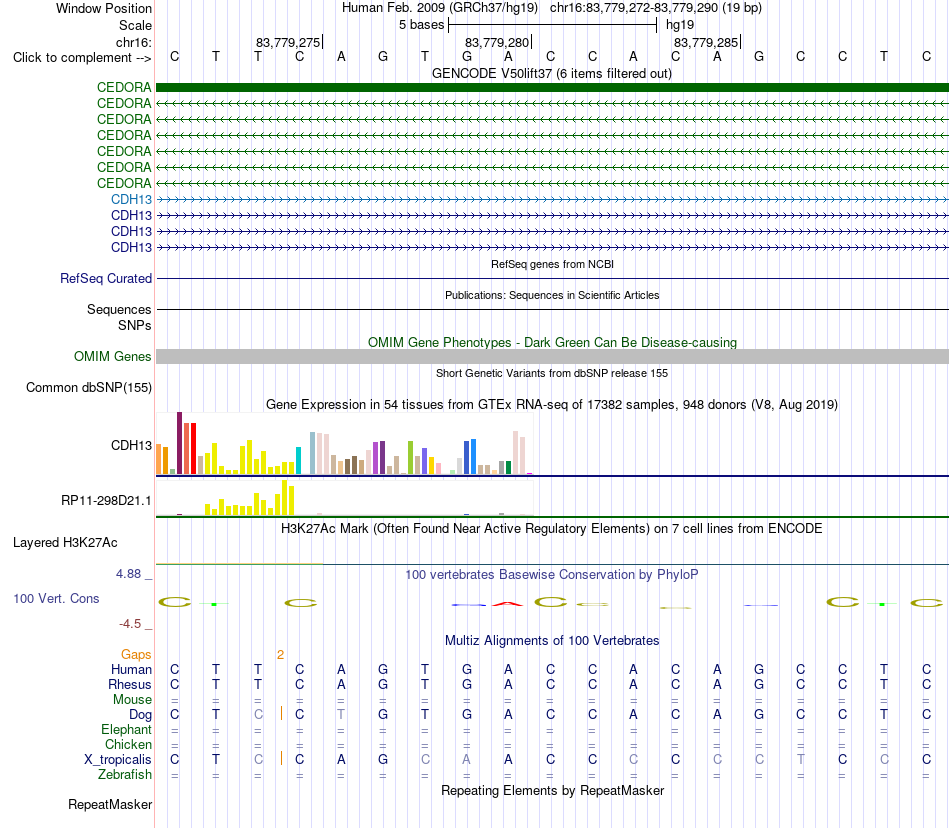This screenshot has height=828, width=950.
Task: Click the 'Human Feb. 2009 (GRCh37/hg19)' heading
Action: pyautogui.click(x=440, y=8)
